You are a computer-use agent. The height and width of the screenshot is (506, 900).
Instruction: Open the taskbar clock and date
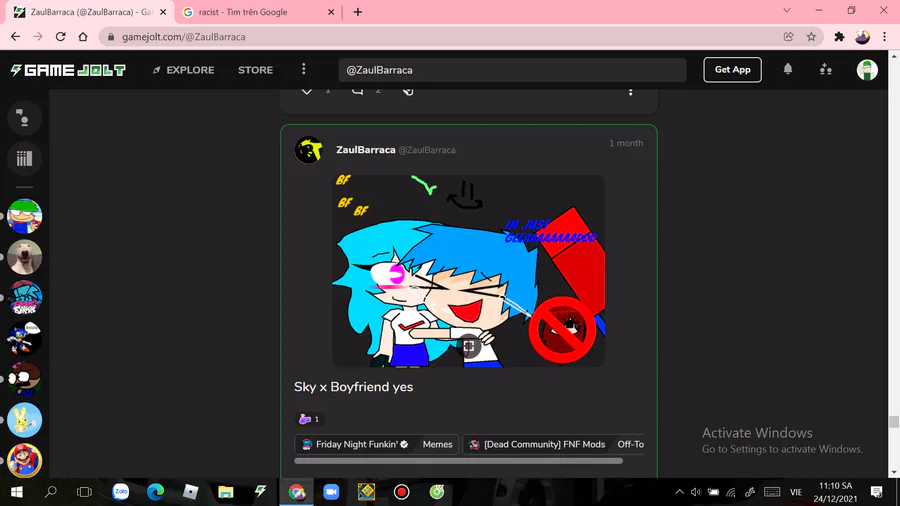point(835,492)
